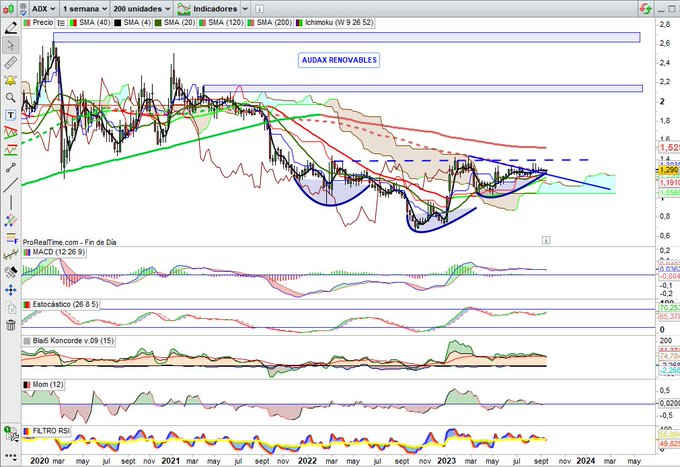Click the ProRealTime.com - Fin de Día text
Screen dimensions: 680x467
(x=69, y=242)
